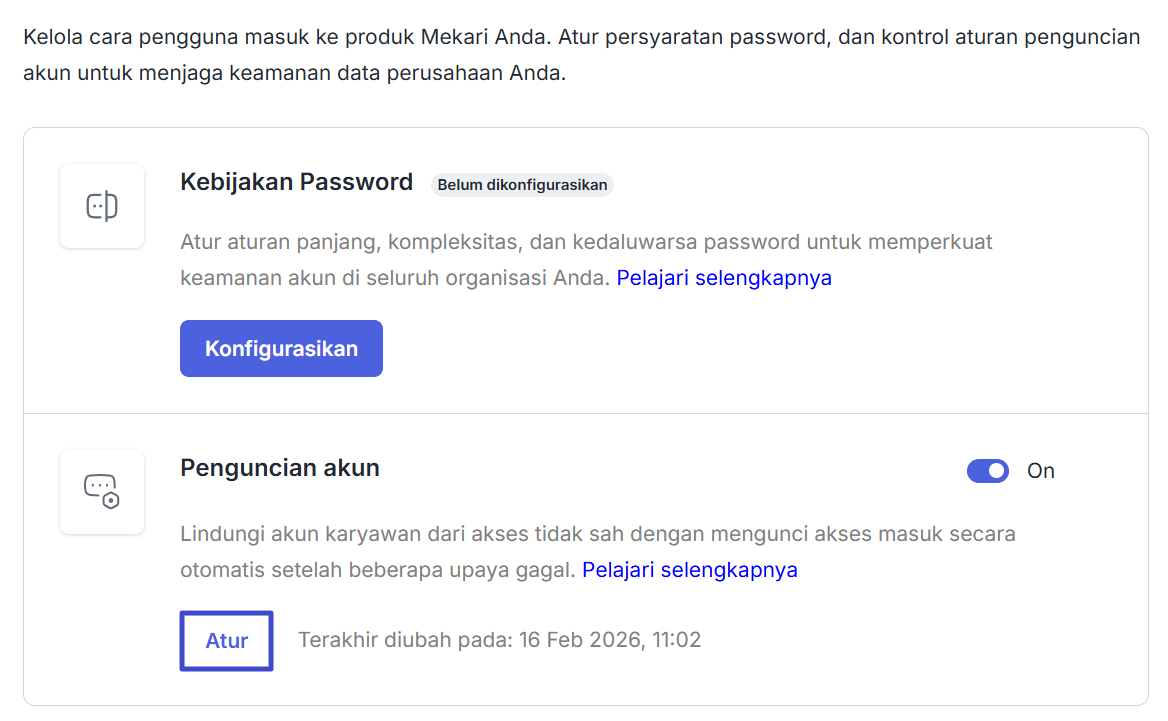Click the Belum dikonfigurasikan badge
The image size is (1168, 721).
coord(522,185)
